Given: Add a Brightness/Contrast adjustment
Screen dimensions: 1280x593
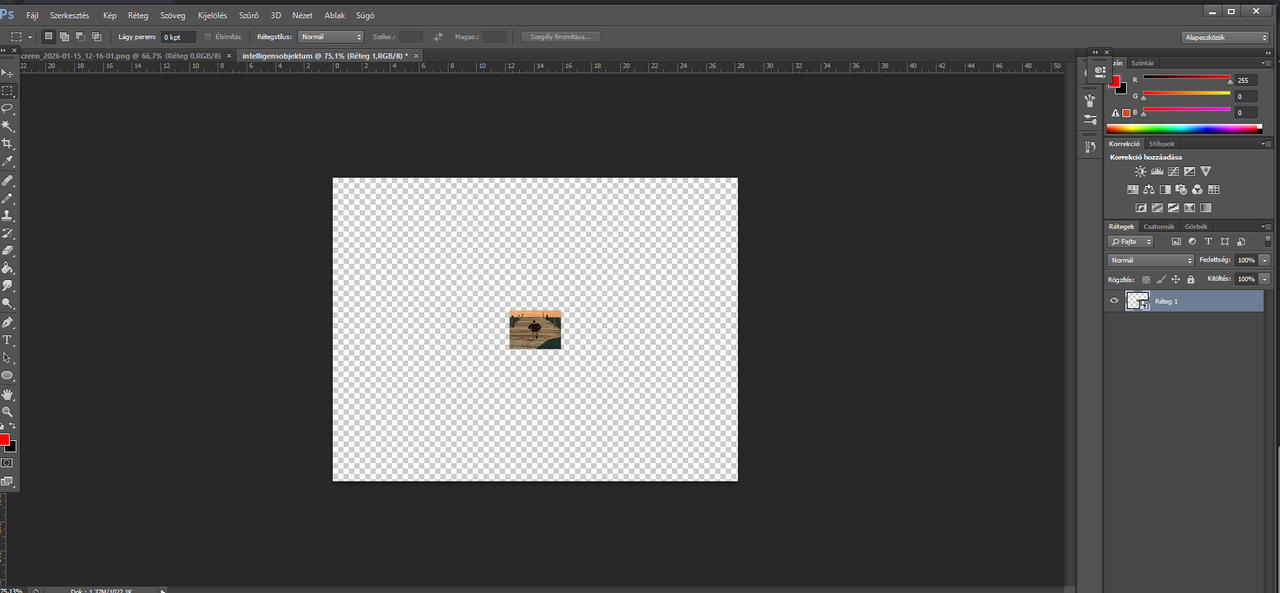Looking at the screenshot, I should click(1140, 172).
